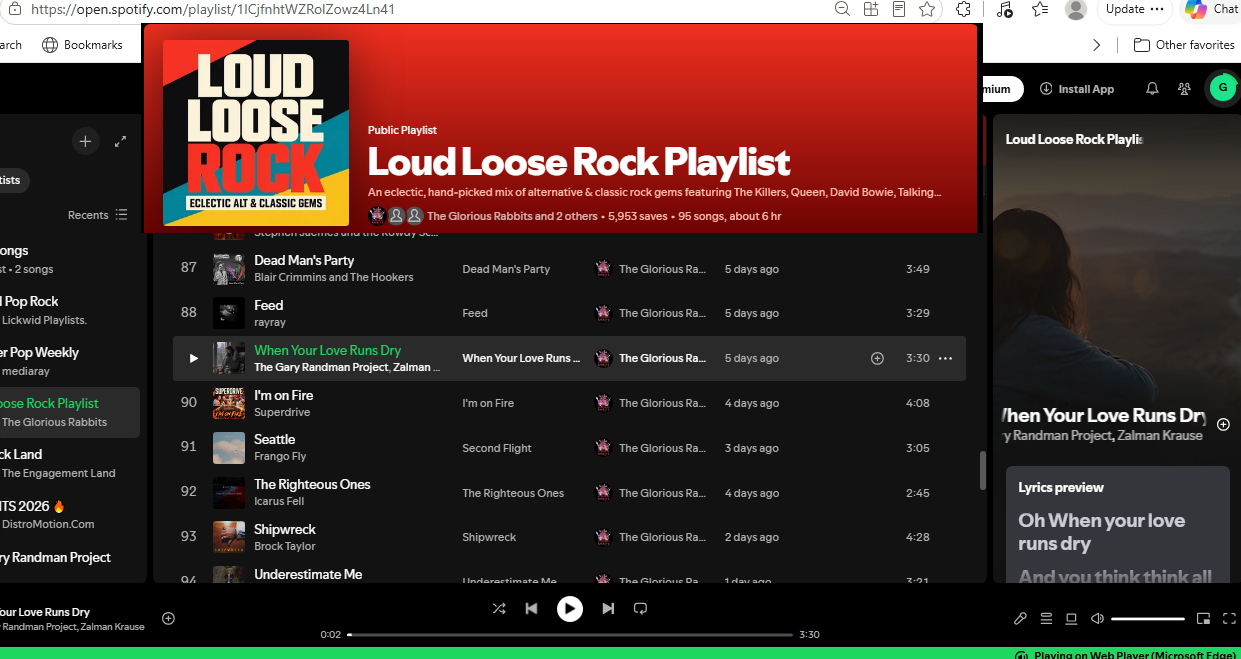Open The Glorious Rabbits and 2 others link

point(512,216)
